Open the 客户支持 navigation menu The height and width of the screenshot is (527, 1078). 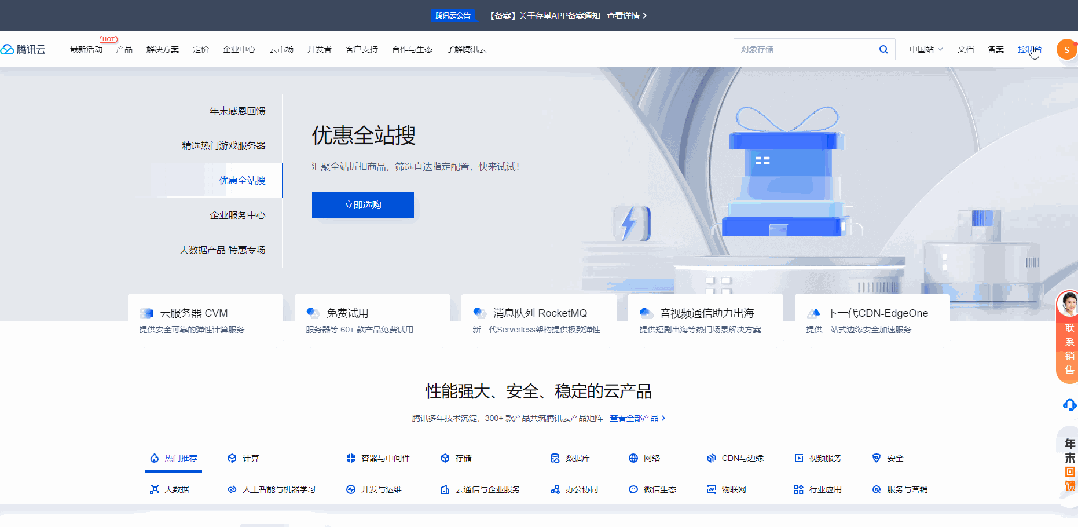(x=362, y=49)
